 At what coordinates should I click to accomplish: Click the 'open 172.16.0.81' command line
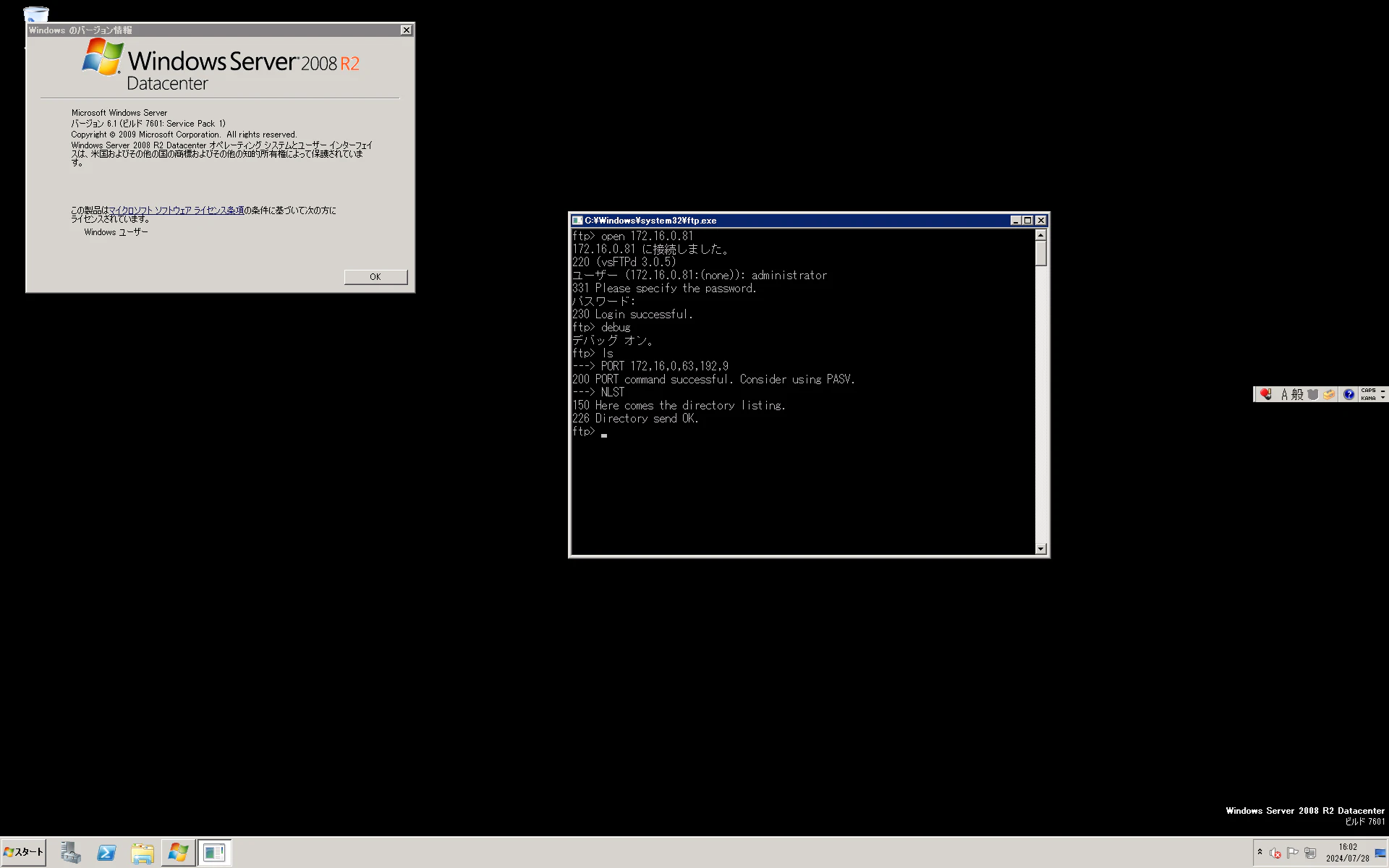coord(632,237)
